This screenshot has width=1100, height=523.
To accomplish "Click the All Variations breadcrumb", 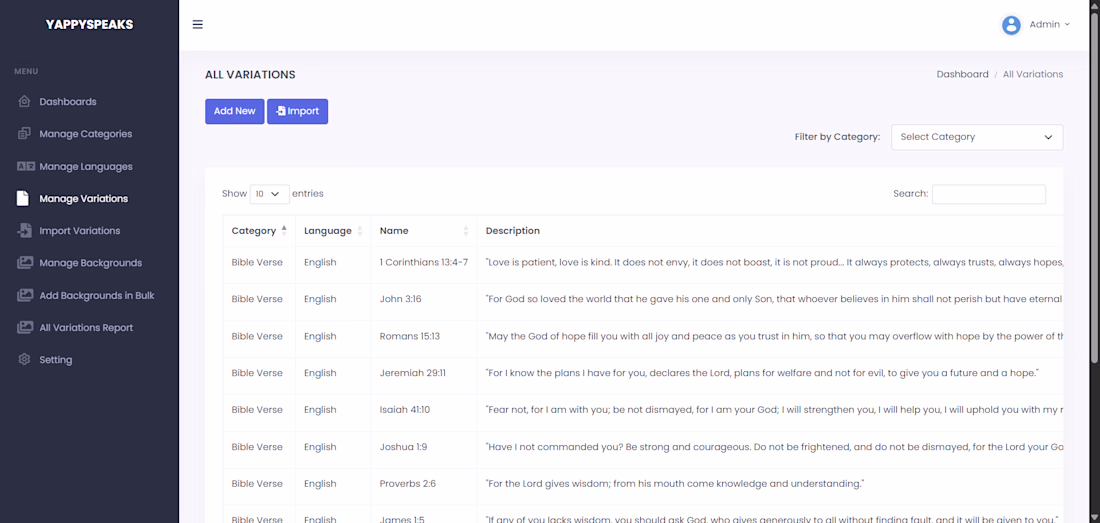I will pos(1033,74).
